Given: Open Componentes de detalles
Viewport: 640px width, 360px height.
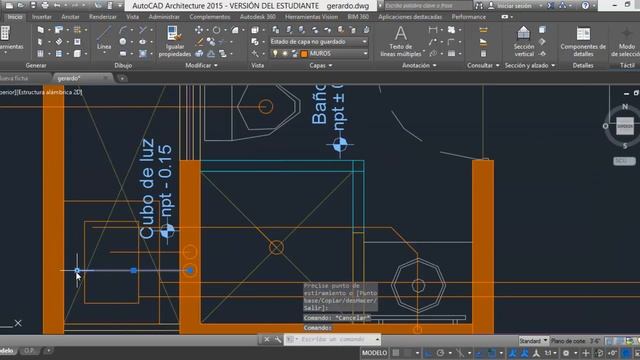Looking at the screenshot, I should pyautogui.click(x=583, y=41).
